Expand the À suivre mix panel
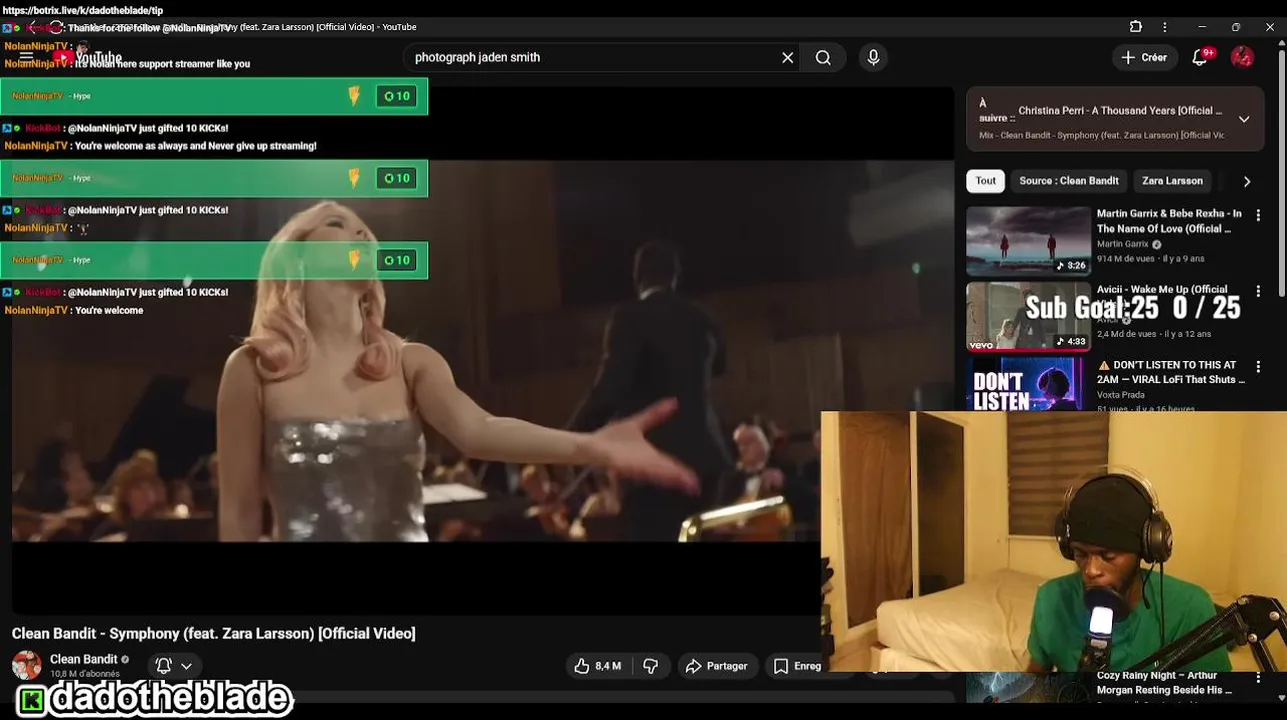The width and height of the screenshot is (1287, 720). point(1244,119)
